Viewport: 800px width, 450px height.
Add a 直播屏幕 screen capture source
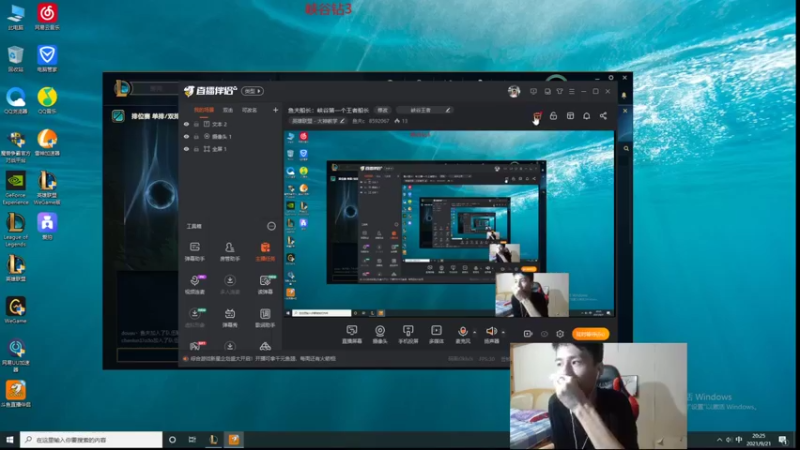click(352, 334)
